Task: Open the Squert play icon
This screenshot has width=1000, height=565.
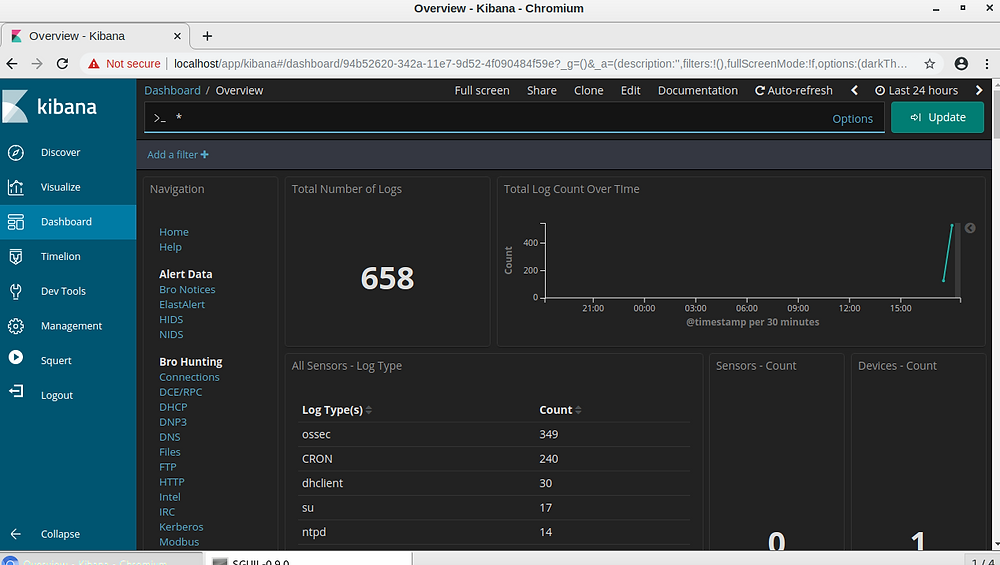Action: (x=16, y=357)
